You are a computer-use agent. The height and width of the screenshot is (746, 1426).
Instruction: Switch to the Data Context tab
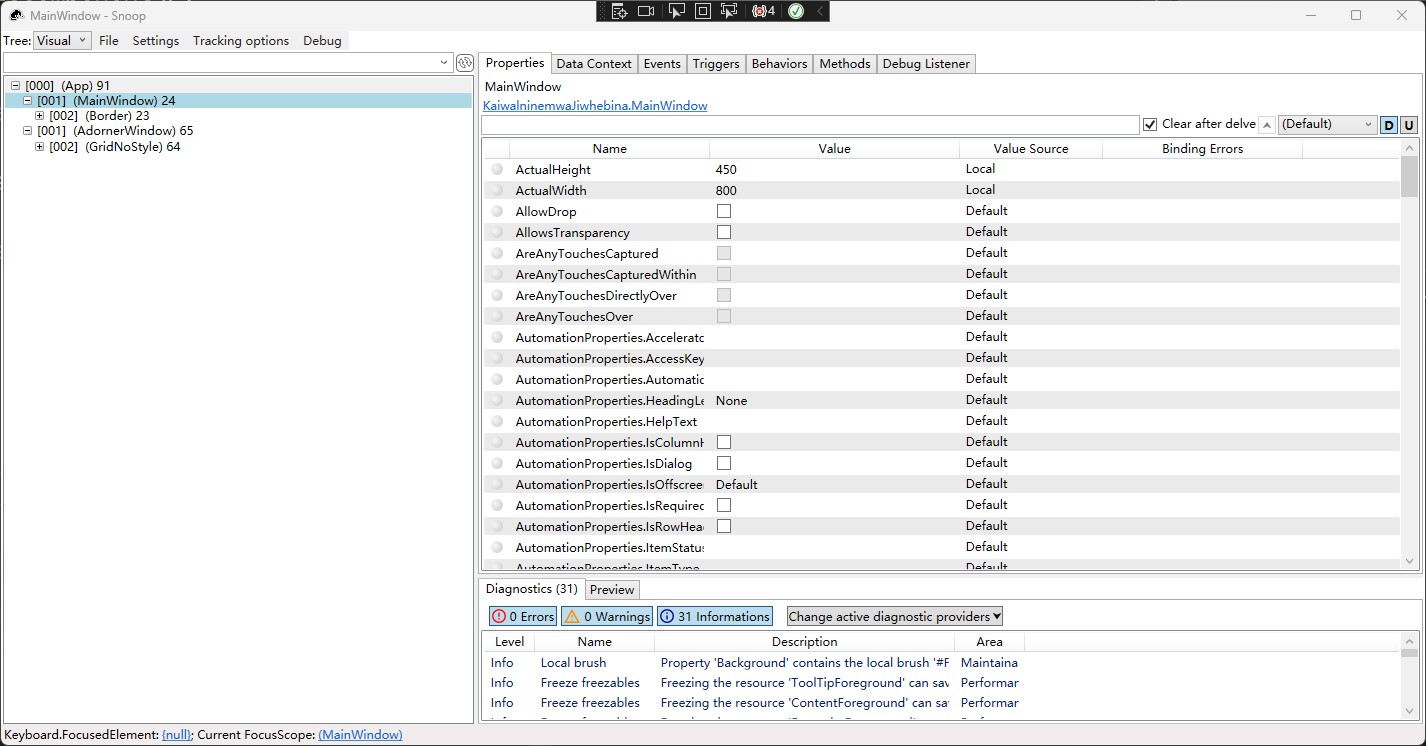click(x=593, y=63)
